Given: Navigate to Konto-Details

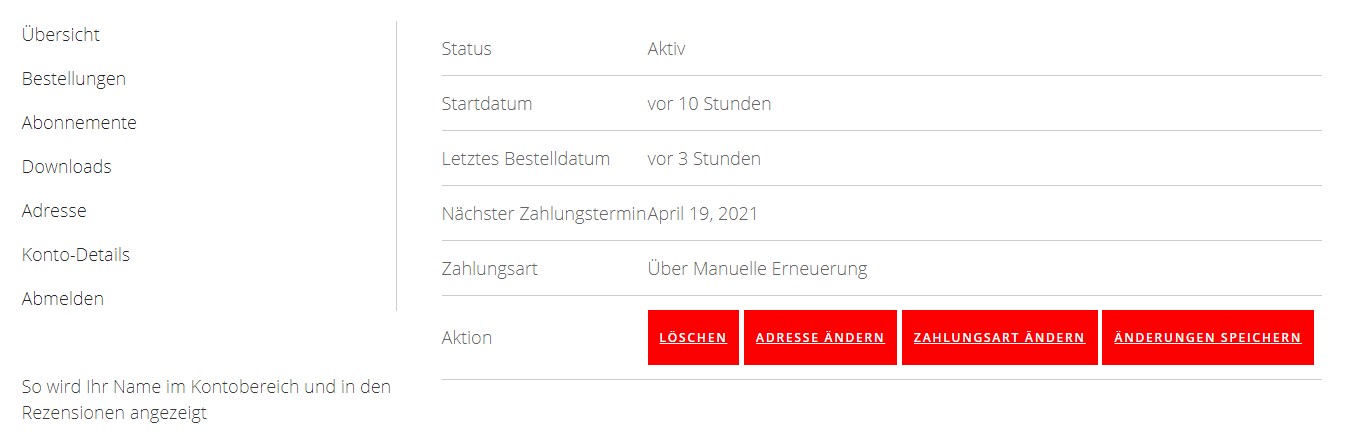Looking at the screenshot, I should pyautogui.click(x=76, y=255).
